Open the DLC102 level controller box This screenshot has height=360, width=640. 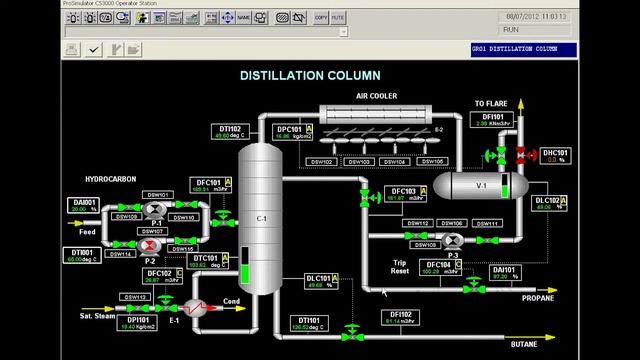point(549,203)
